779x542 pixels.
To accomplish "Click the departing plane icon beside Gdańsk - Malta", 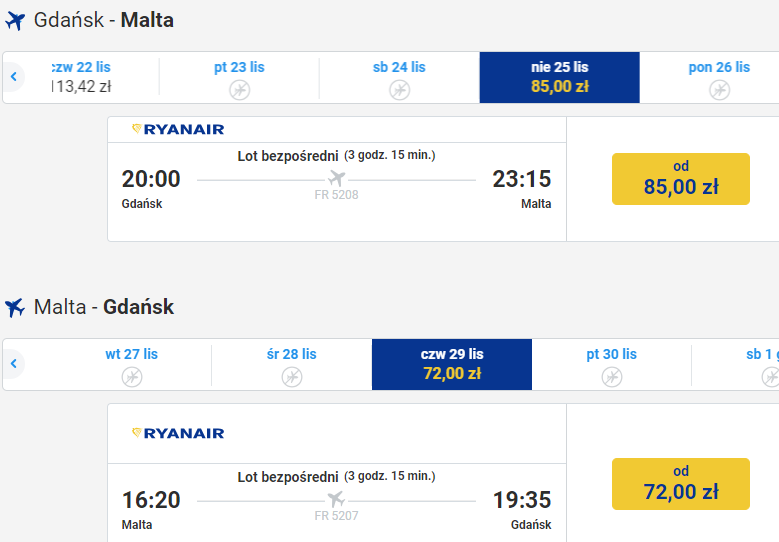I will pos(15,21).
